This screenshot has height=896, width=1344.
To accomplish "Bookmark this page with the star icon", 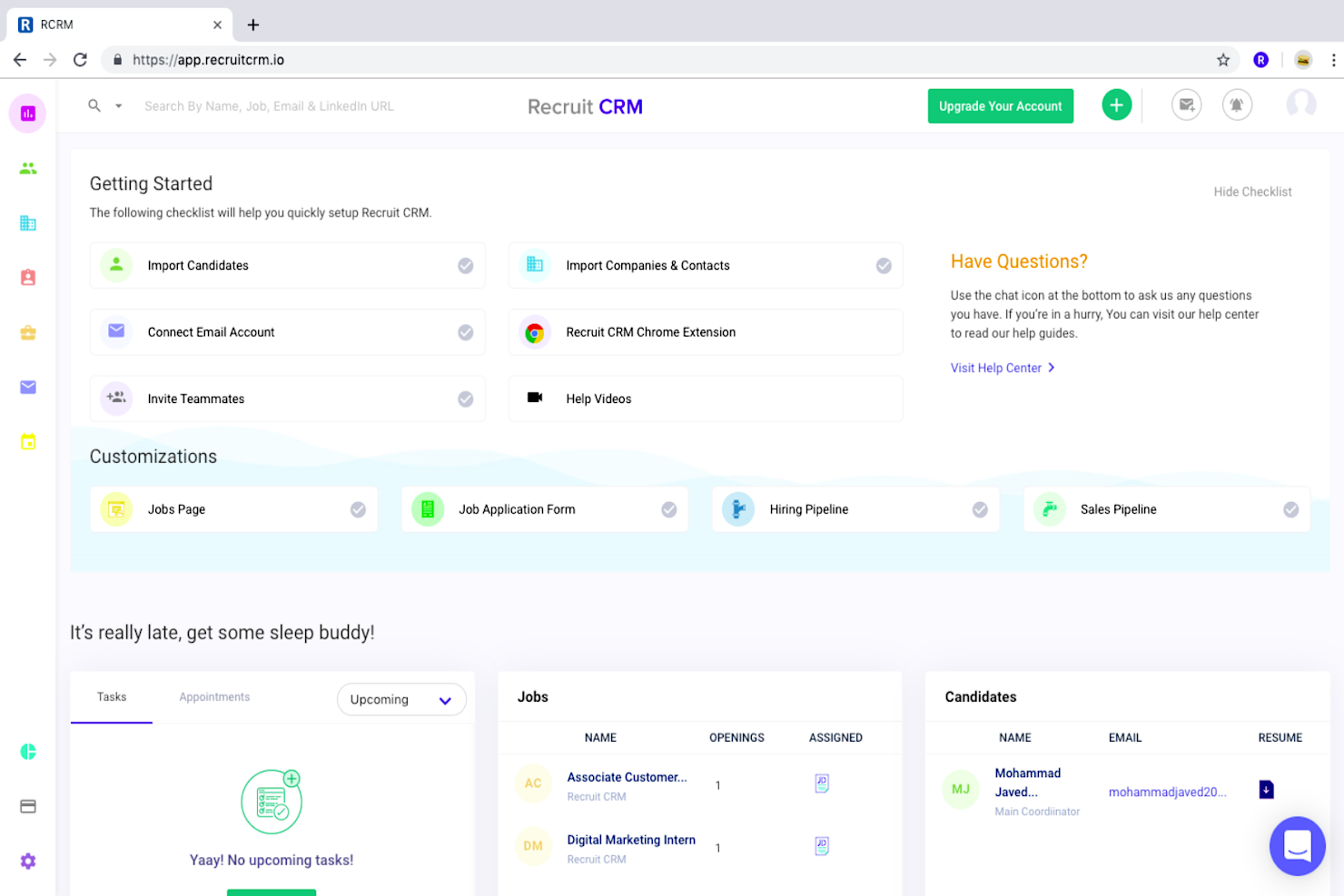I will [1223, 60].
